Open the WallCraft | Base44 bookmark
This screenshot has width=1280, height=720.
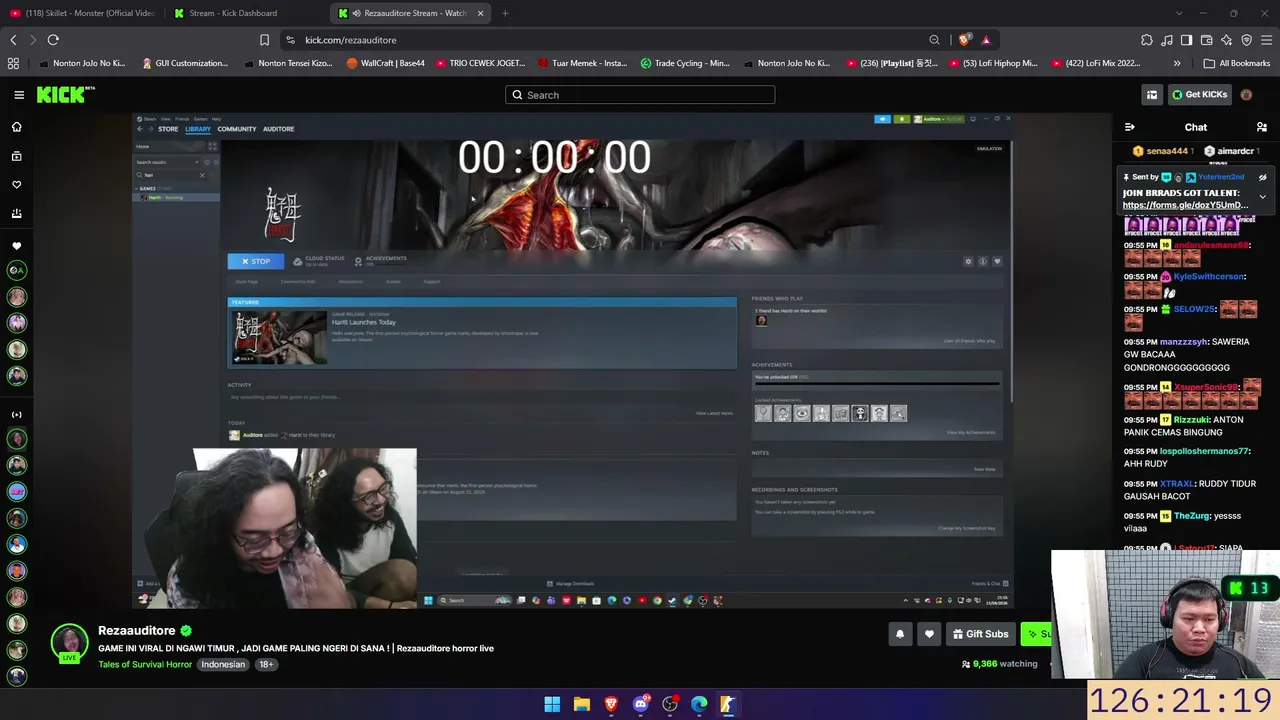coord(385,63)
